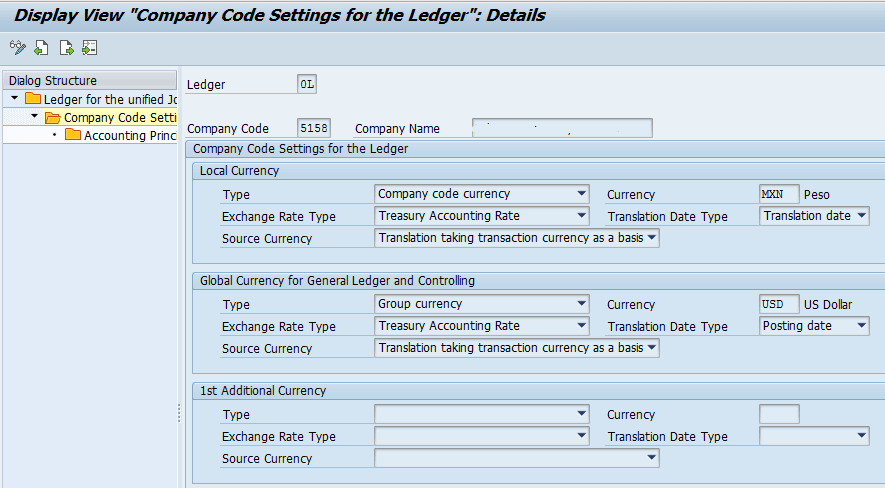885x488 pixels.
Task: Click the Accounting Principles folder icon
Action: (x=73, y=135)
